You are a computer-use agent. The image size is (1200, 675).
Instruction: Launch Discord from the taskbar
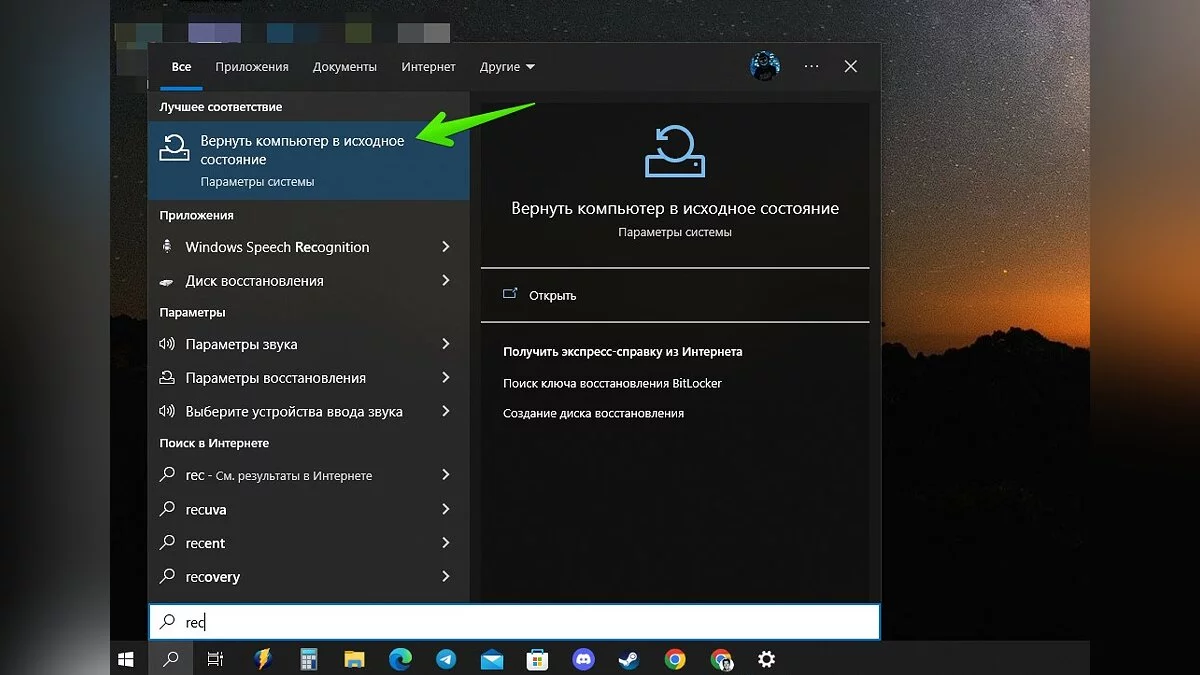pyautogui.click(x=583, y=659)
